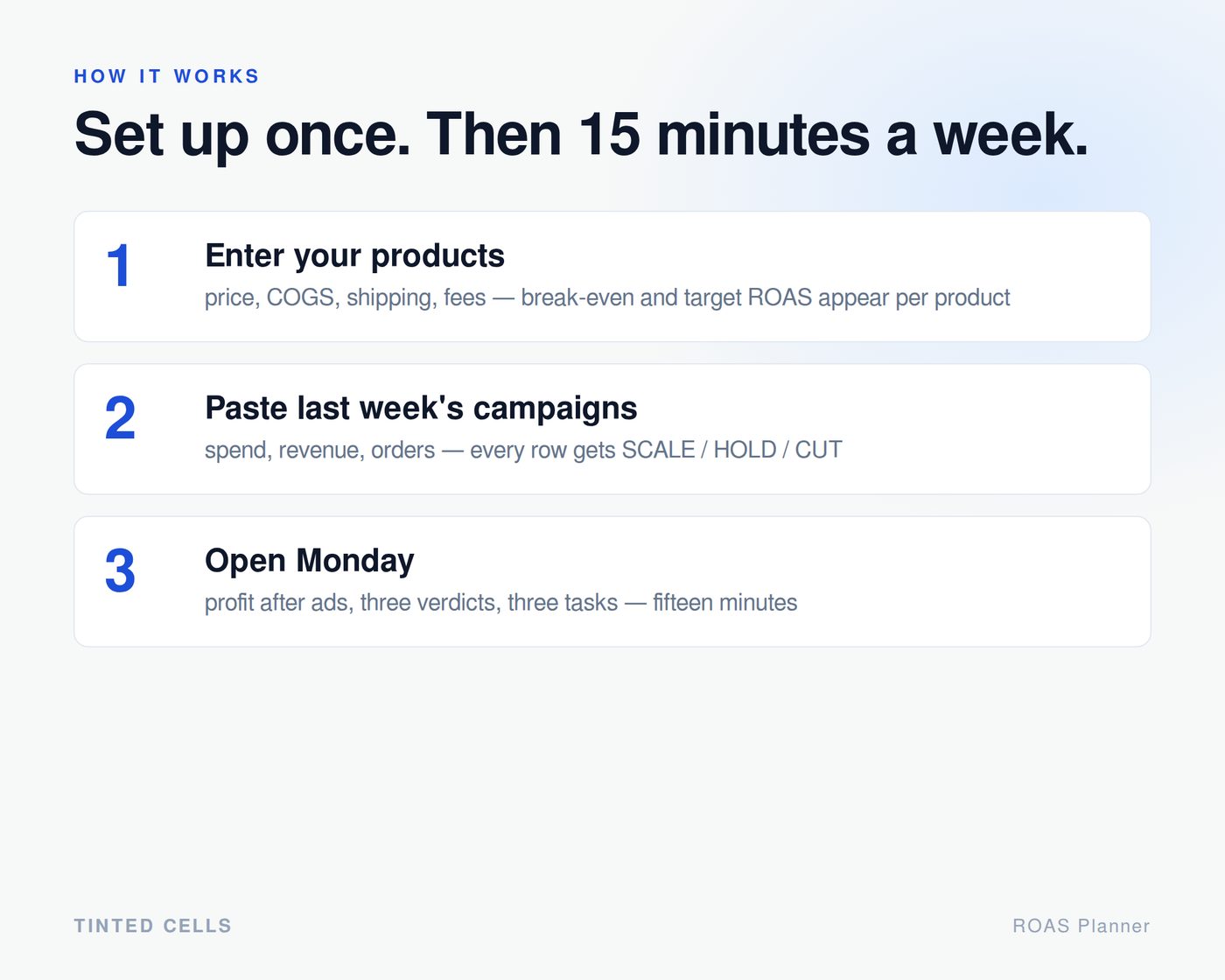
Task: Click the word 'week.' in the headline
Action: coord(1011,135)
